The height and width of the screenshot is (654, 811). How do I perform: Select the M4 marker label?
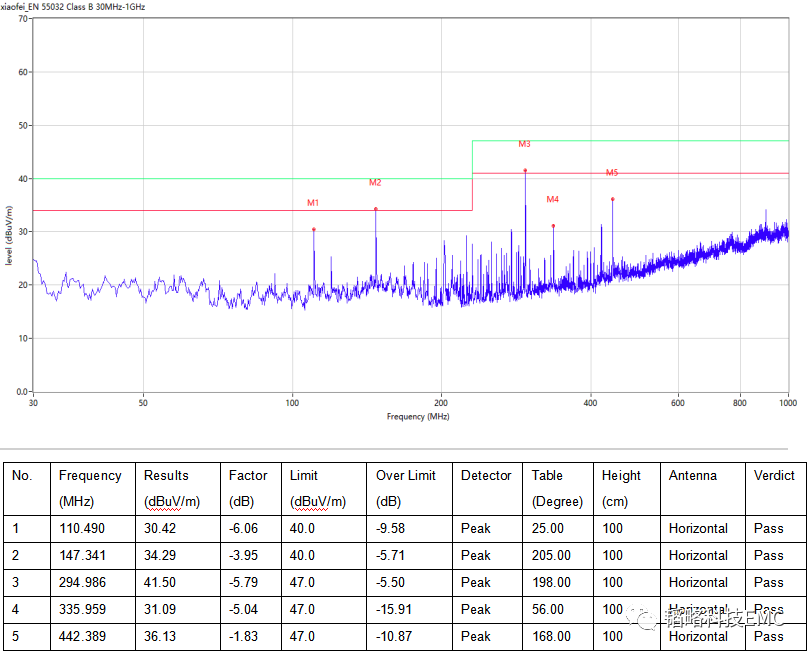553,200
